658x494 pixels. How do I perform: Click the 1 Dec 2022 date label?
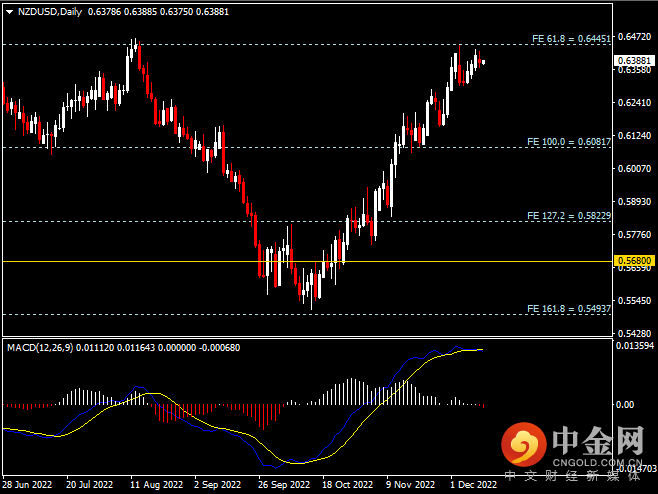(x=471, y=485)
